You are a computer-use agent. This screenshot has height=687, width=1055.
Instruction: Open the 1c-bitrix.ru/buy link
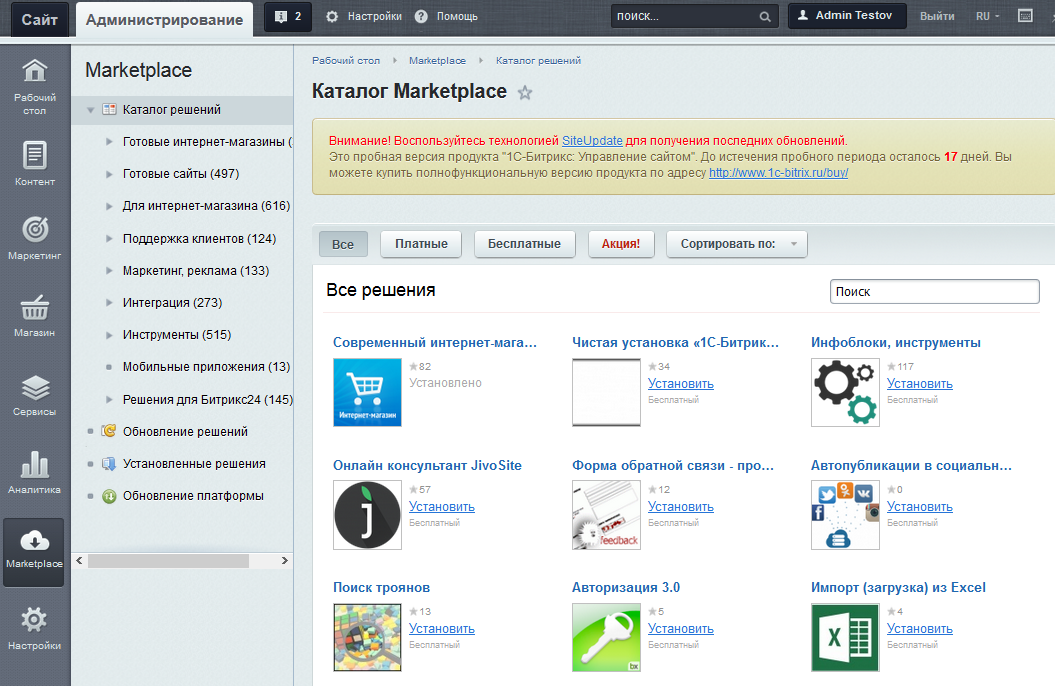(x=778, y=172)
